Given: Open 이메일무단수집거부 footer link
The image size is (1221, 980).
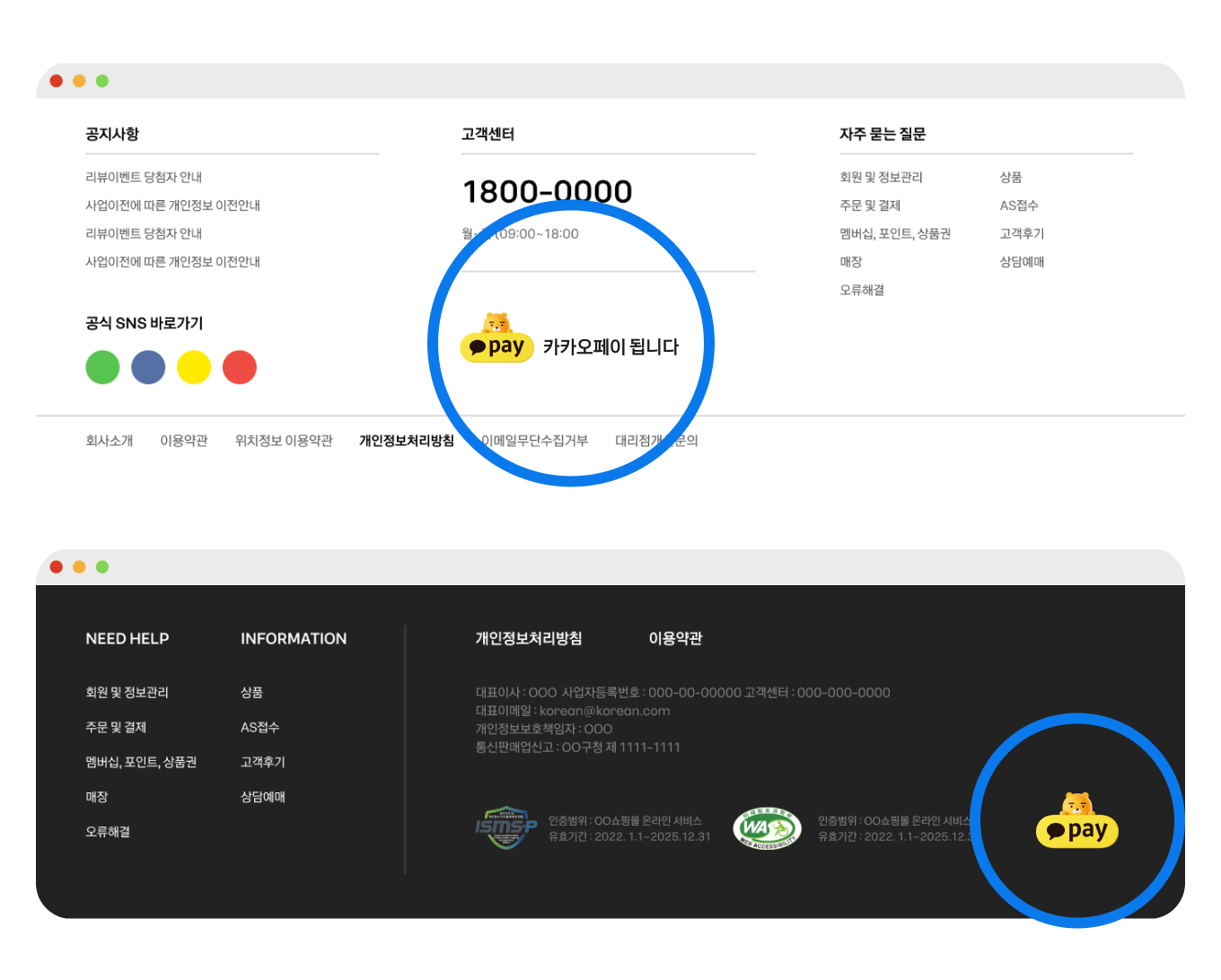Looking at the screenshot, I should [535, 441].
